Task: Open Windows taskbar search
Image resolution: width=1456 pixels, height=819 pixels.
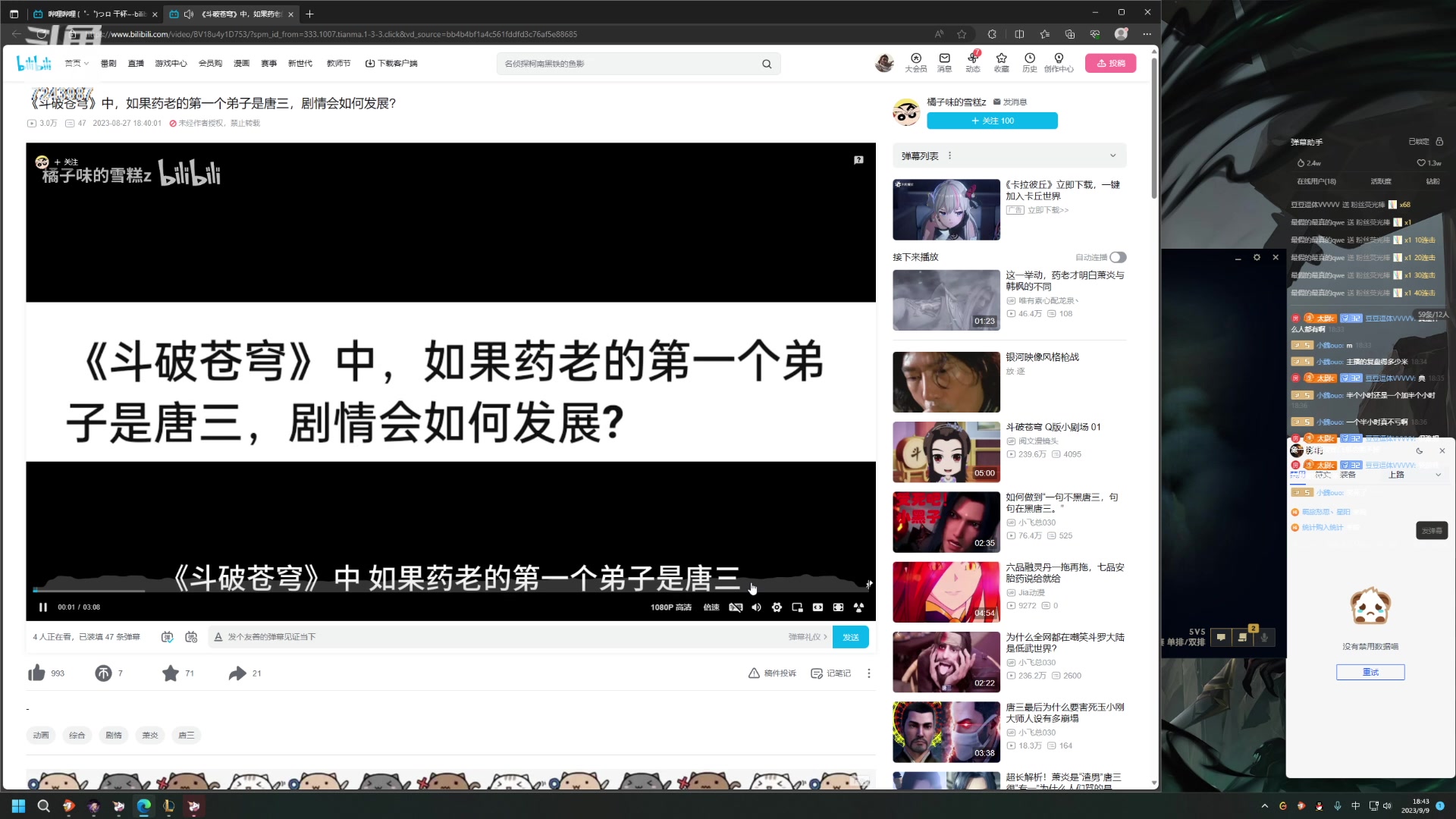Action: click(x=43, y=805)
